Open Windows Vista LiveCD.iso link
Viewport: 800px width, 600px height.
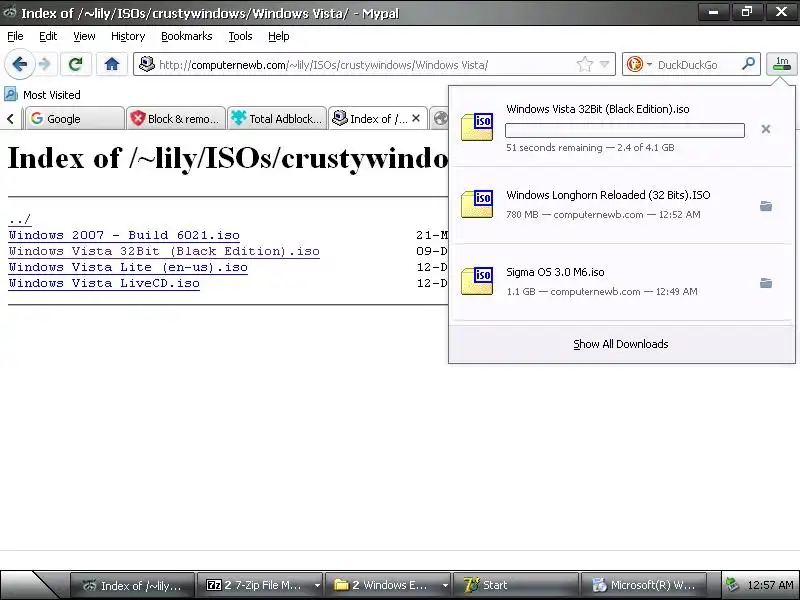pyautogui.click(x=104, y=283)
